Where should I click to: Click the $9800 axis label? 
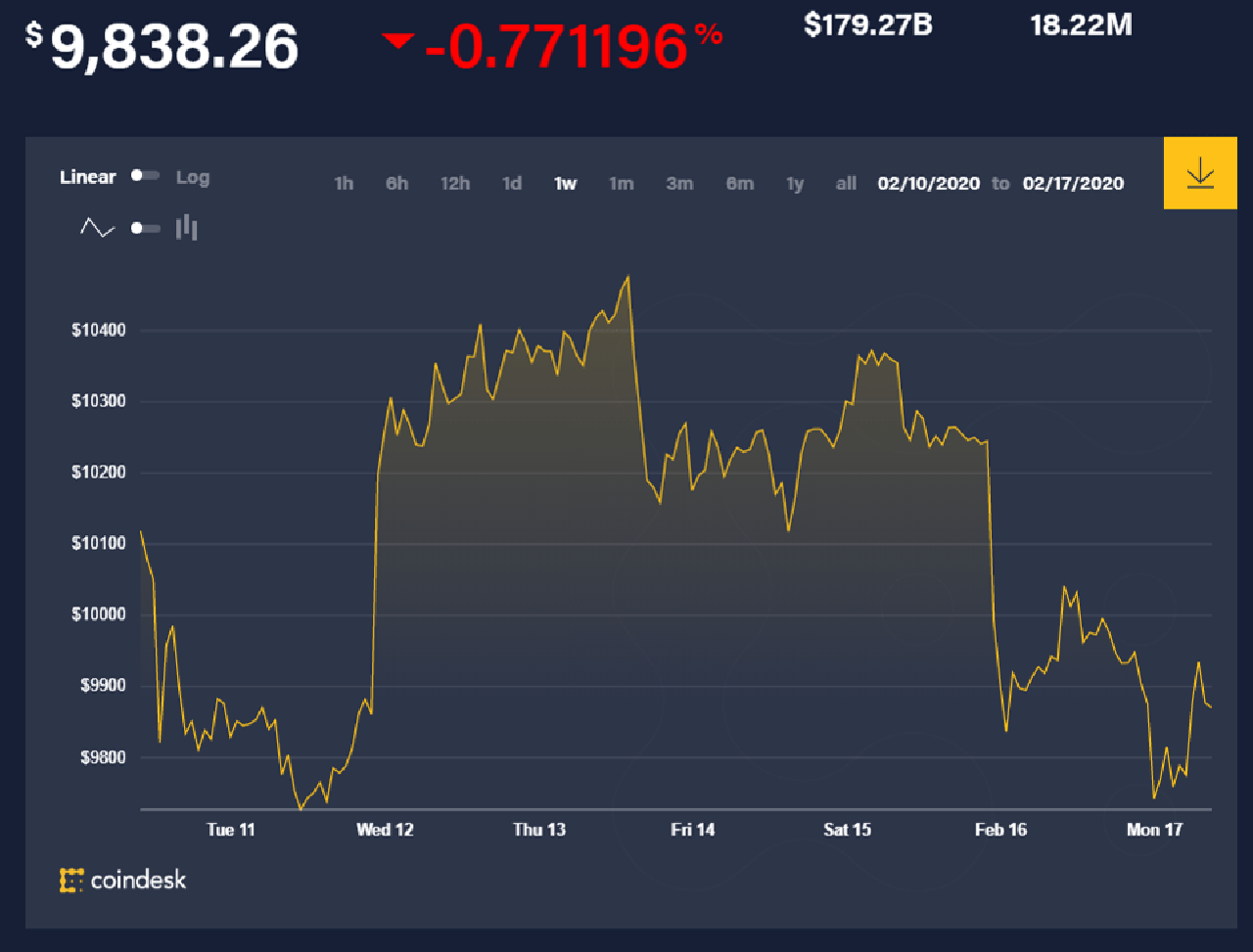(x=102, y=757)
